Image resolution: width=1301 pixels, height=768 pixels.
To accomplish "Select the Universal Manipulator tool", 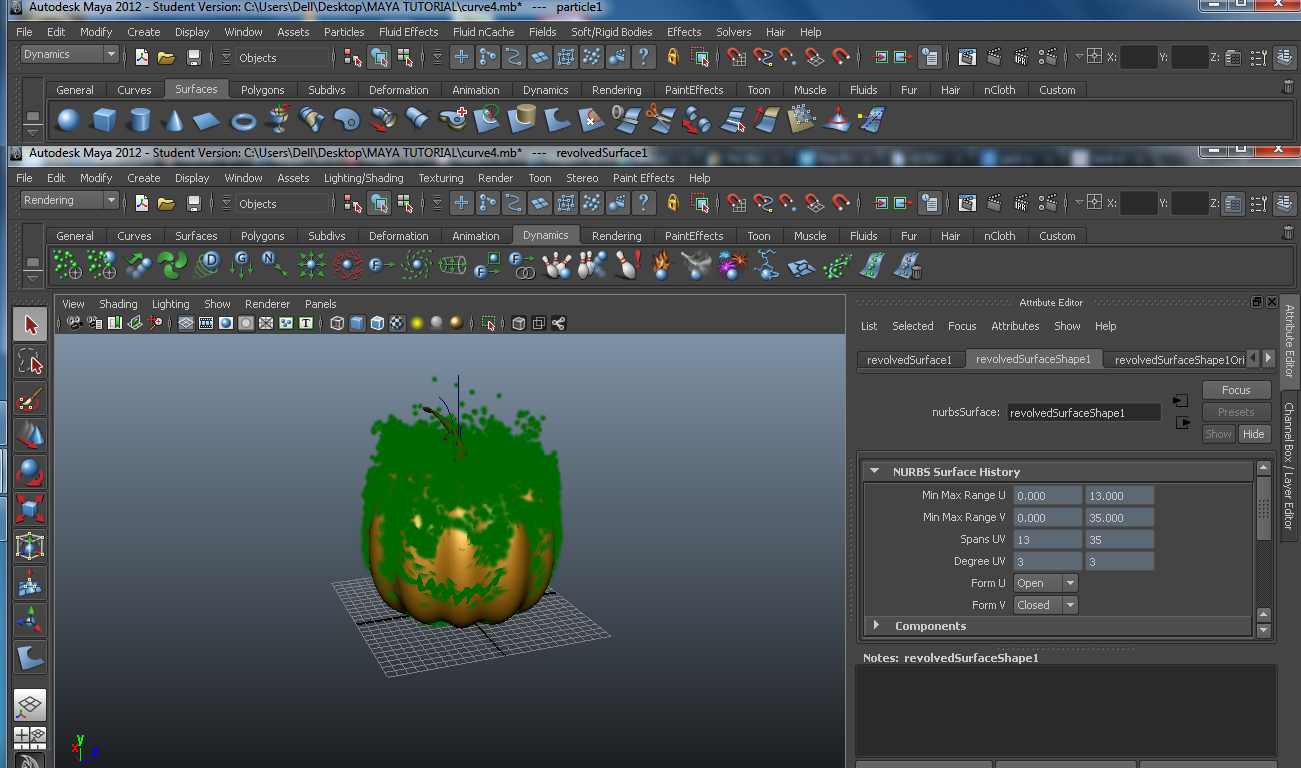I will coord(30,547).
